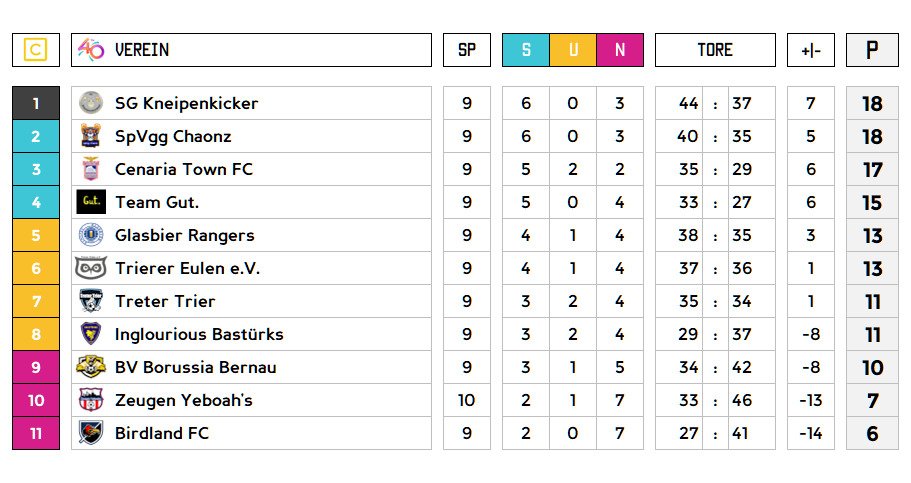Sort by the pink N losses column
The height and width of the screenshot is (483, 911).
point(620,50)
